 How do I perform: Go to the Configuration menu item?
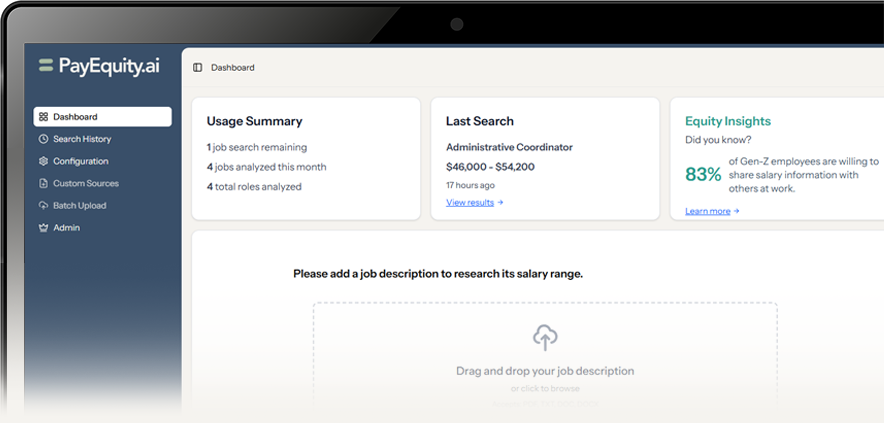pos(80,161)
